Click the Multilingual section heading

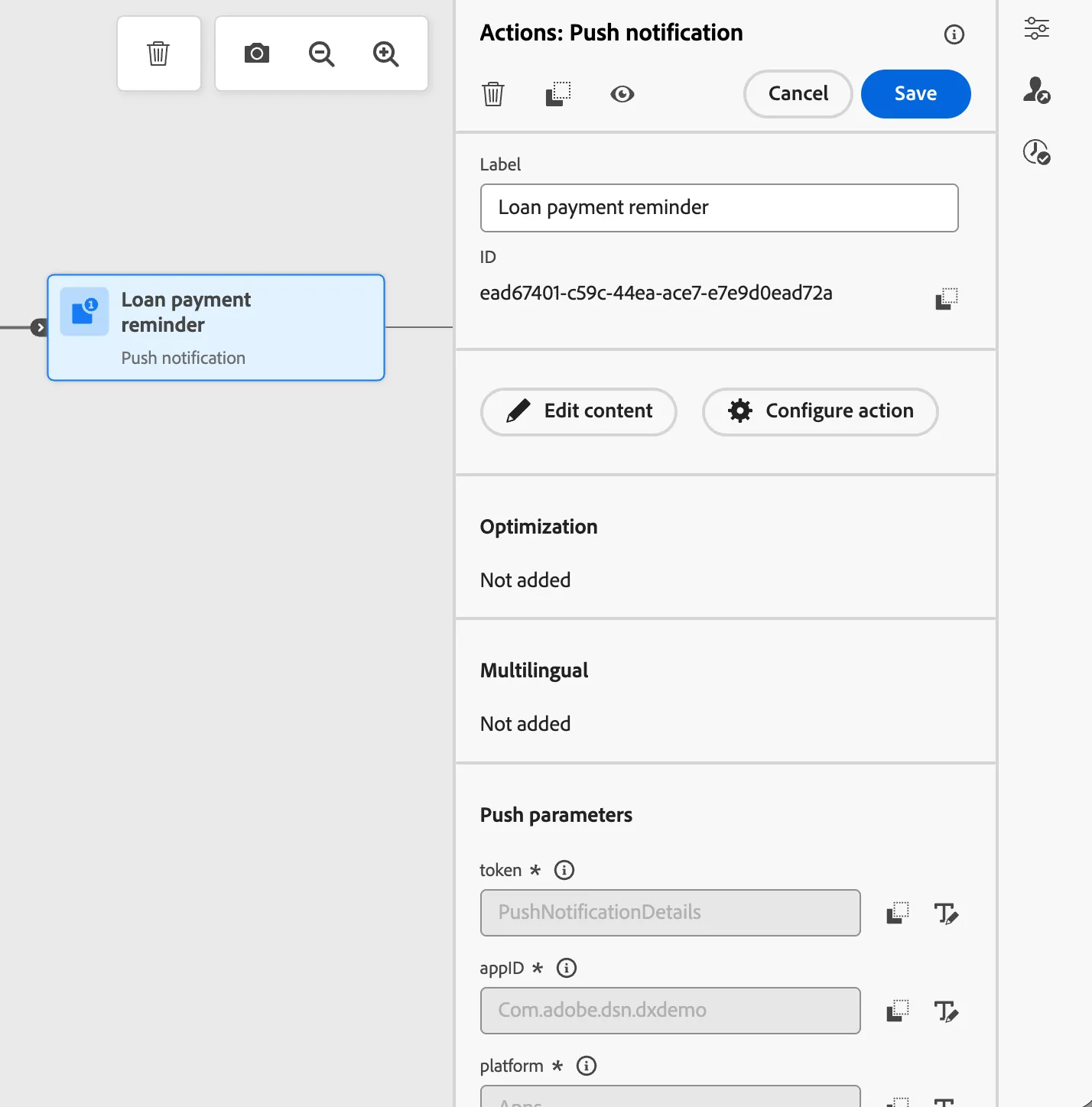coord(535,670)
